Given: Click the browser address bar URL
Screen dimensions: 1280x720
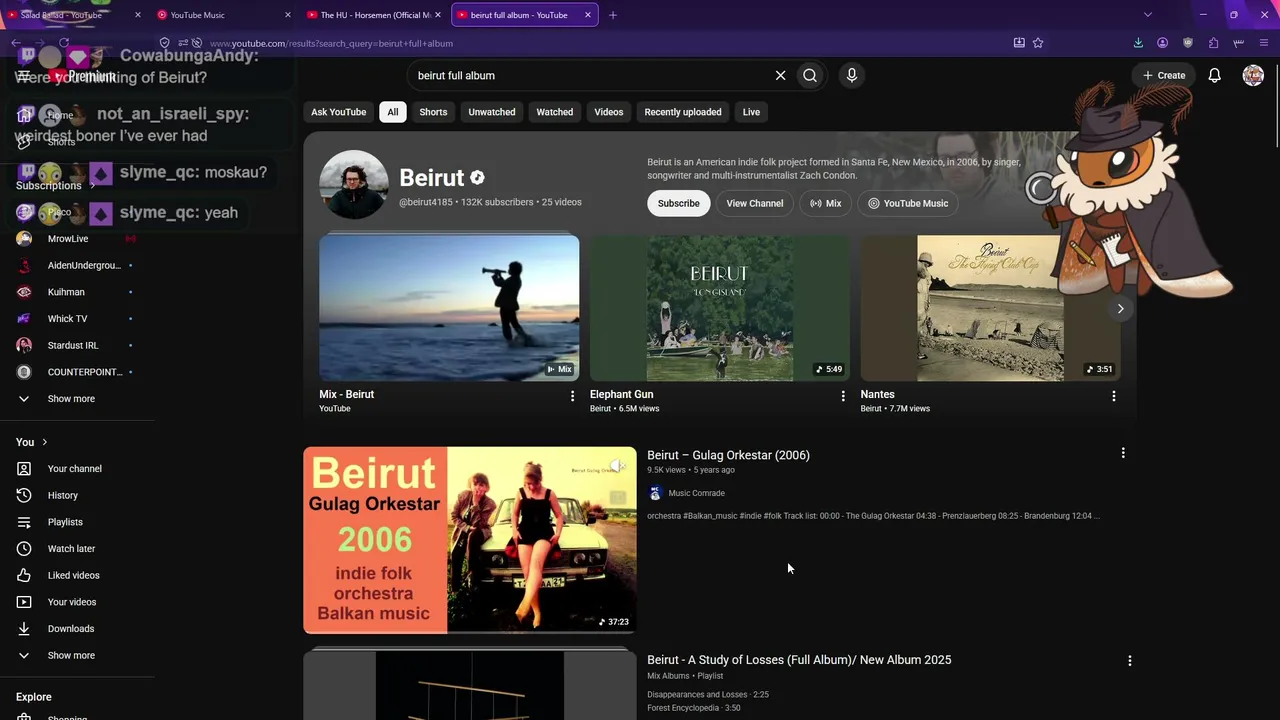Looking at the screenshot, I should click(x=330, y=43).
